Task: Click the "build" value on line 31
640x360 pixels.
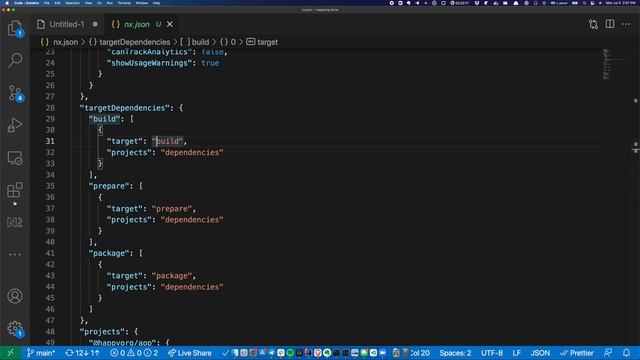Action: (x=167, y=141)
